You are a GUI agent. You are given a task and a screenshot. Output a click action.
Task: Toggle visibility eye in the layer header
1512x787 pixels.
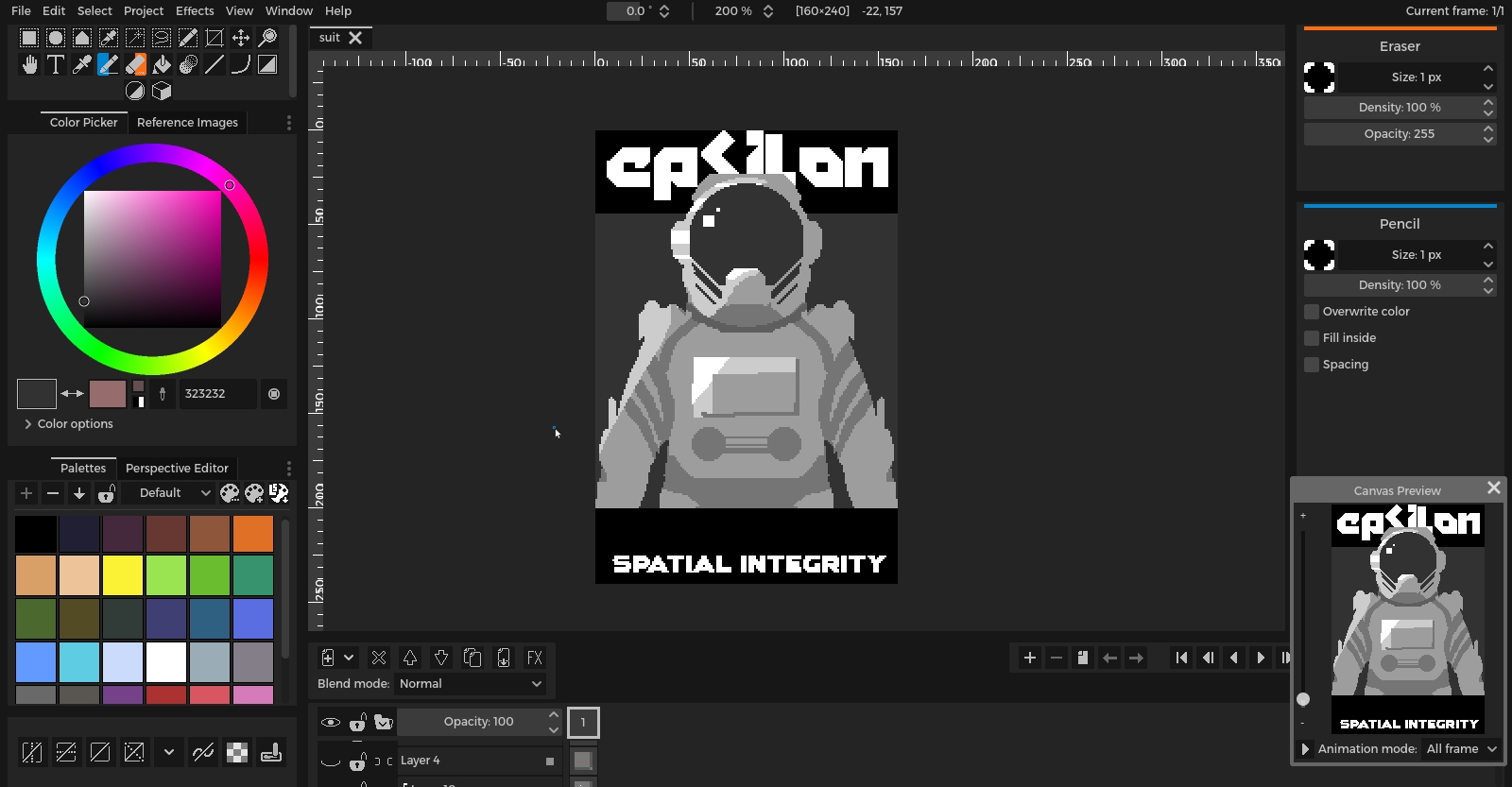tap(330, 723)
